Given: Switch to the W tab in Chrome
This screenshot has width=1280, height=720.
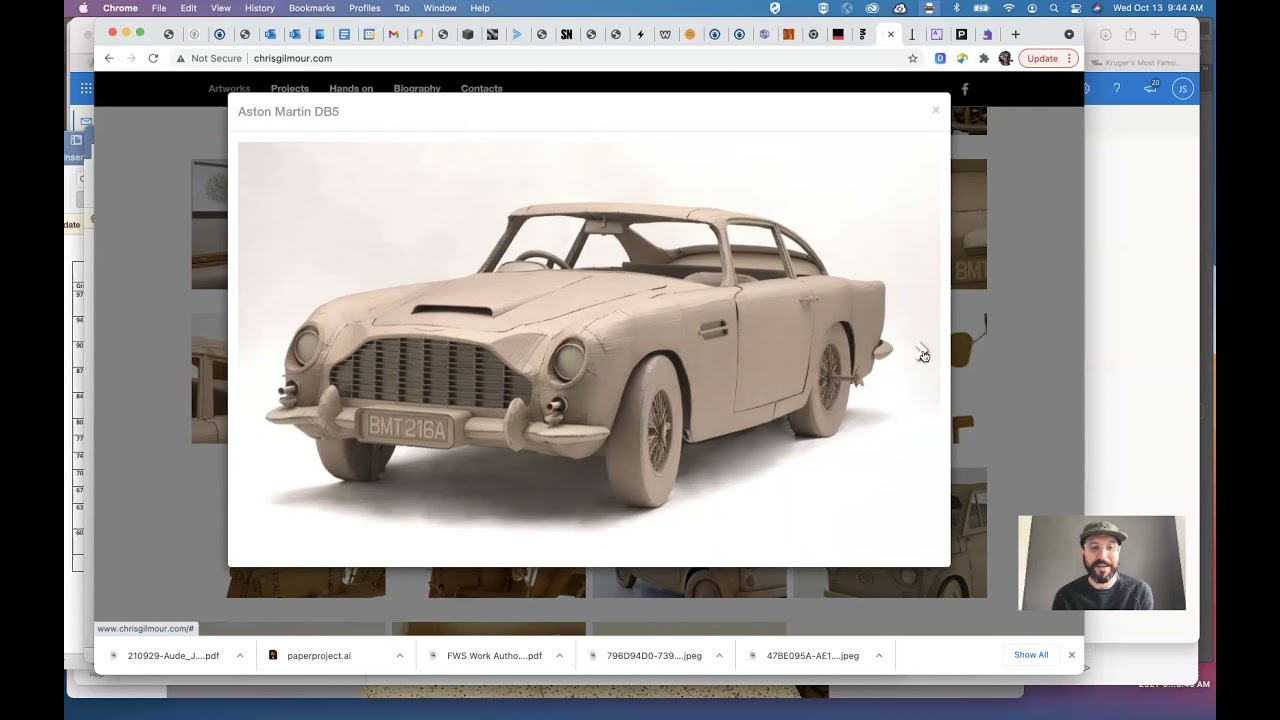Looking at the screenshot, I should pos(665,34).
